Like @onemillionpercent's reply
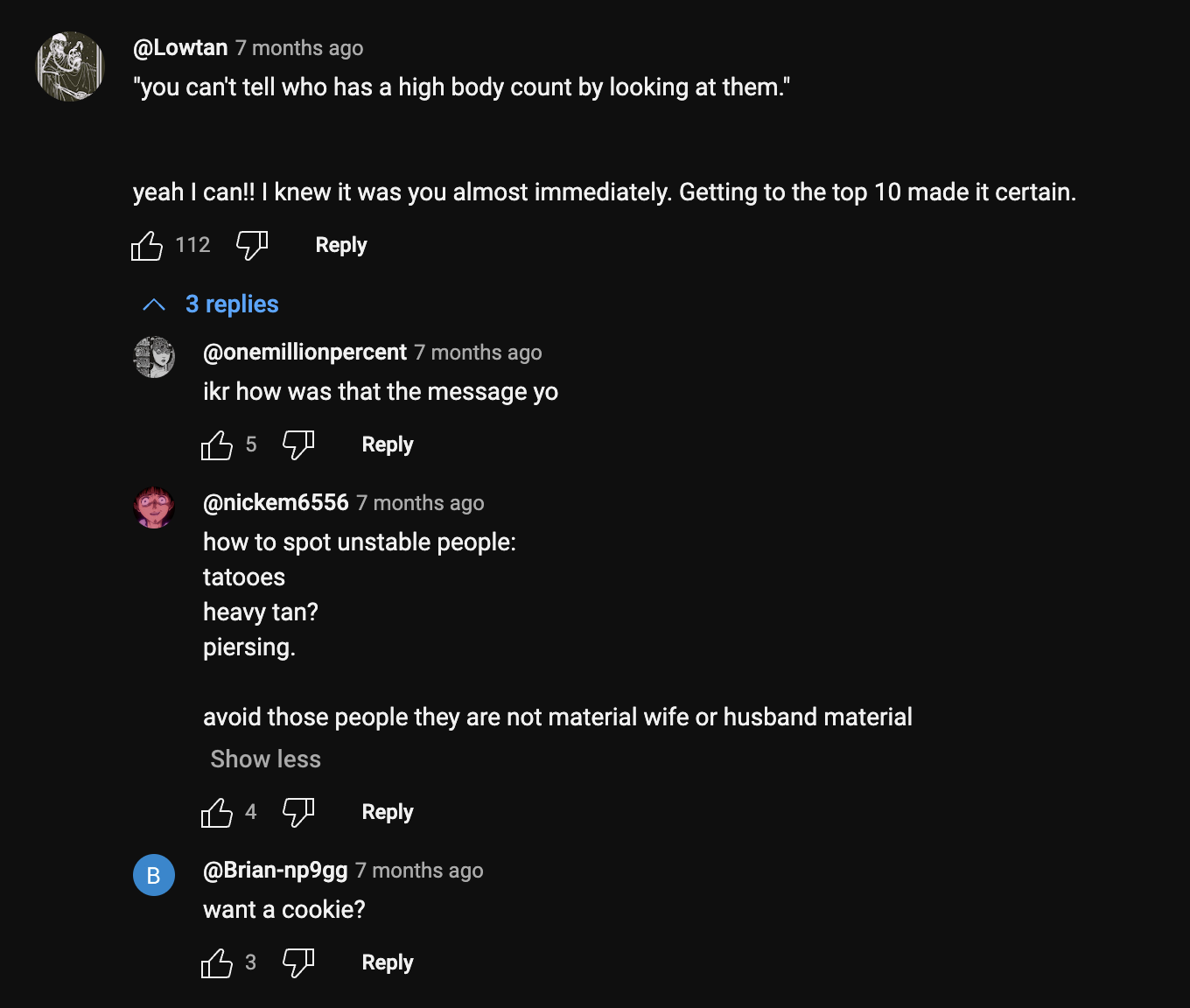The height and width of the screenshot is (1008, 1190). coord(216,444)
